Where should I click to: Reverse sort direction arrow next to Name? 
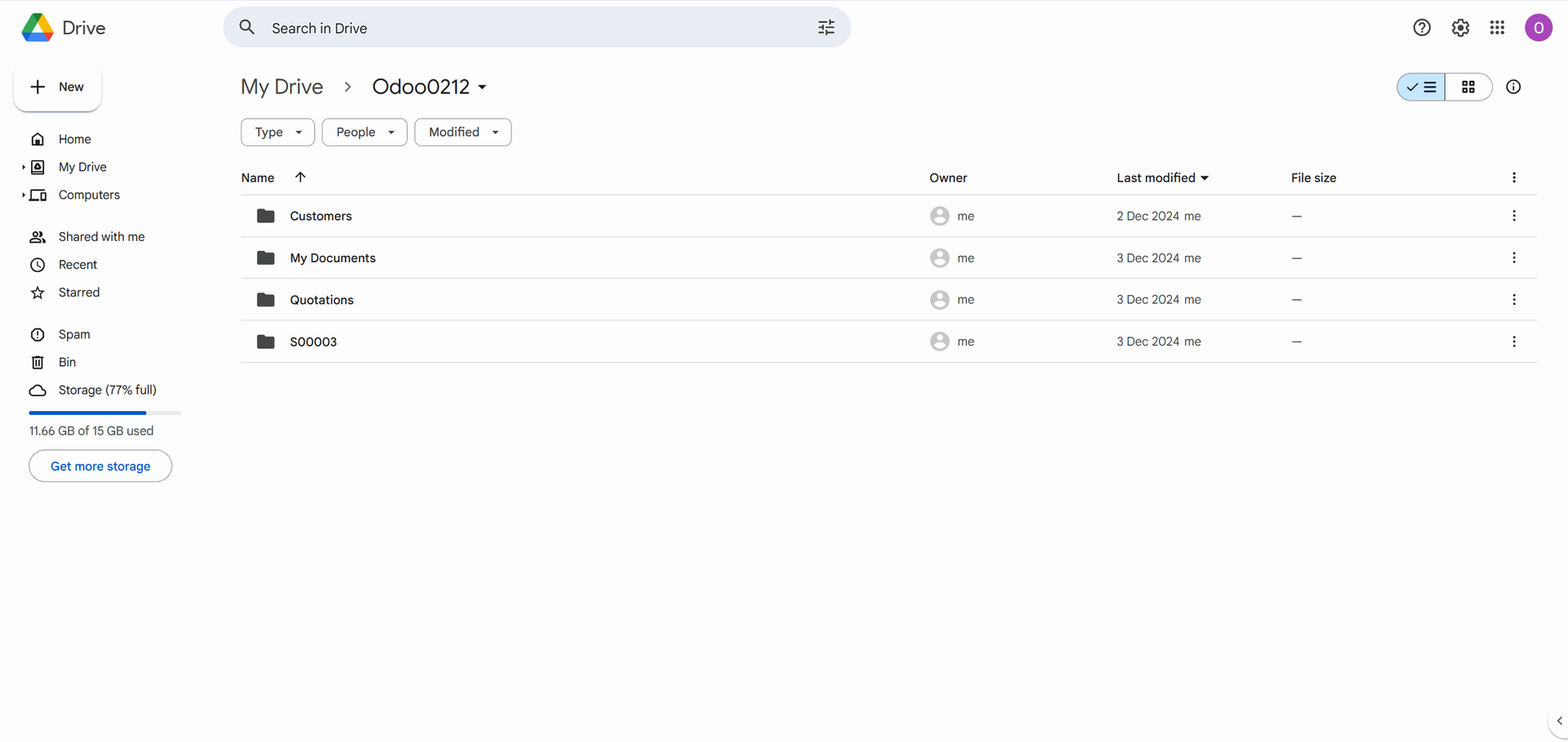pos(300,177)
